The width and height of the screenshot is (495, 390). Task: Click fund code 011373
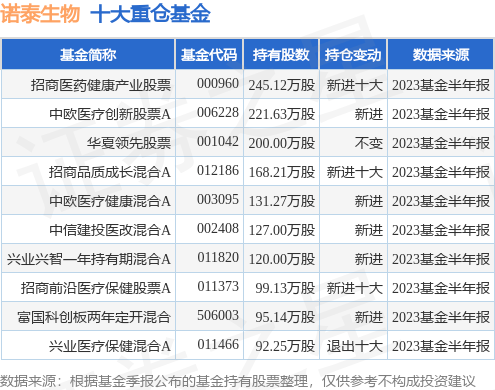(x=218, y=286)
